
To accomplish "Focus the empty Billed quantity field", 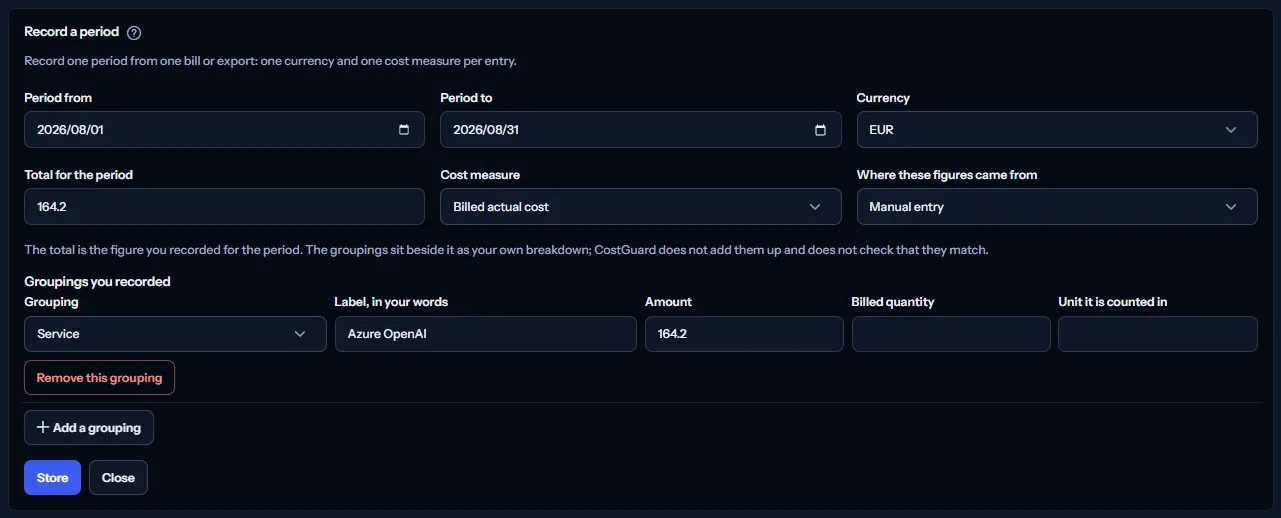I will point(951,334).
